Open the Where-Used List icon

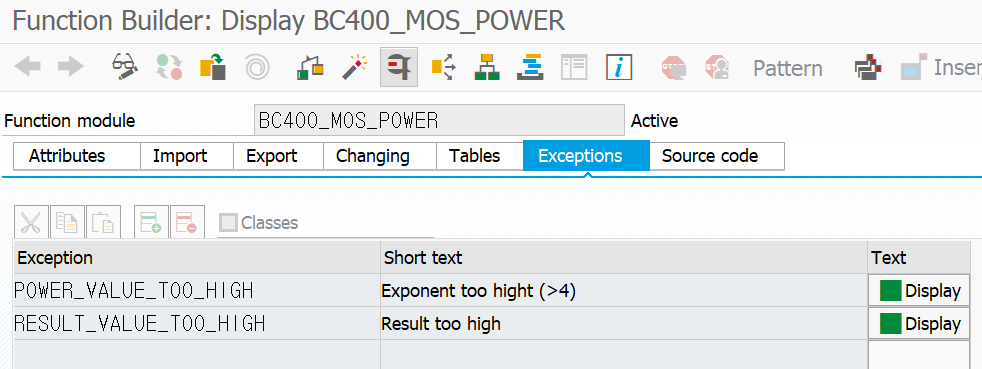point(443,67)
